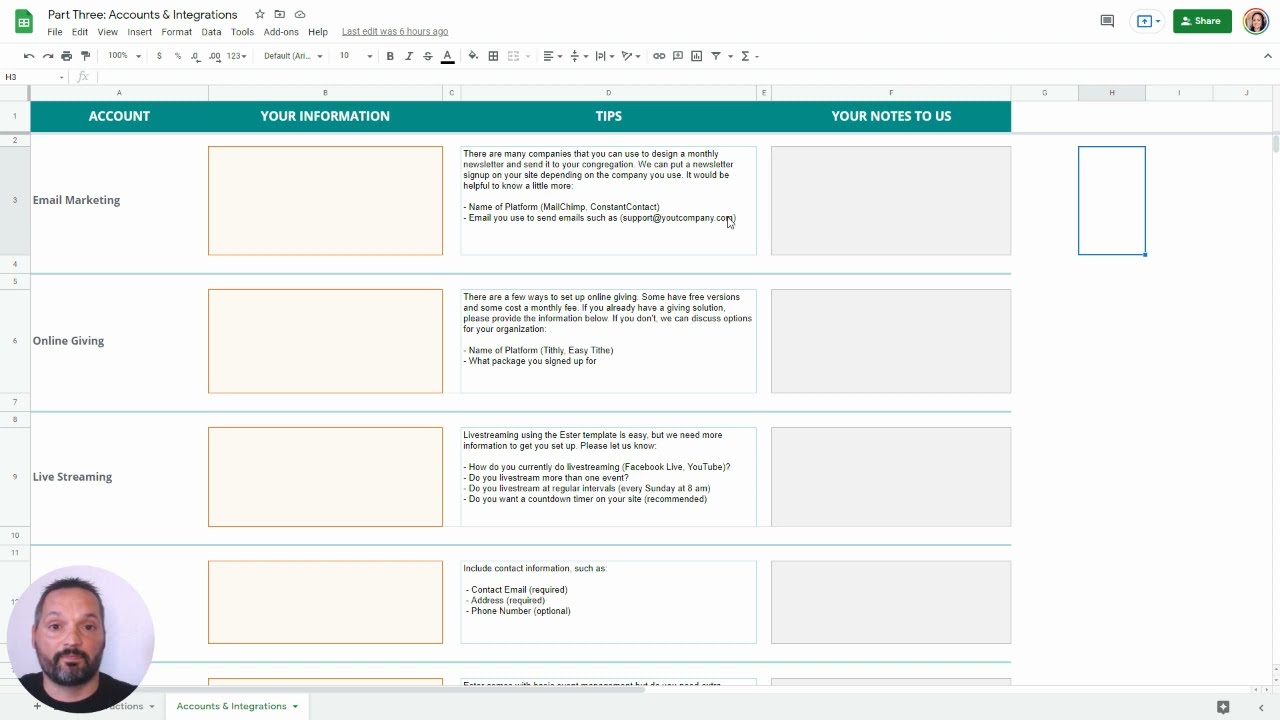This screenshot has width=1280, height=720.
Task: Toggle strikethrough formatting
Action: click(428, 56)
